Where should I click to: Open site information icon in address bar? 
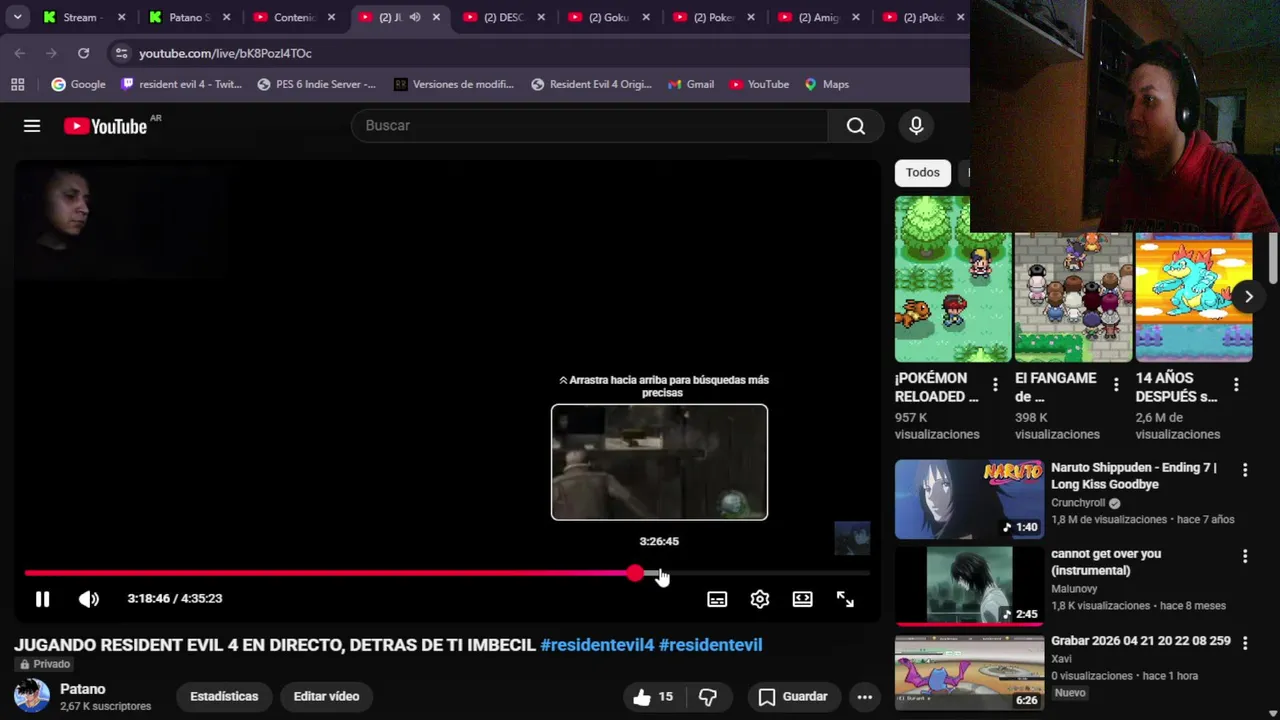pyautogui.click(x=121, y=53)
